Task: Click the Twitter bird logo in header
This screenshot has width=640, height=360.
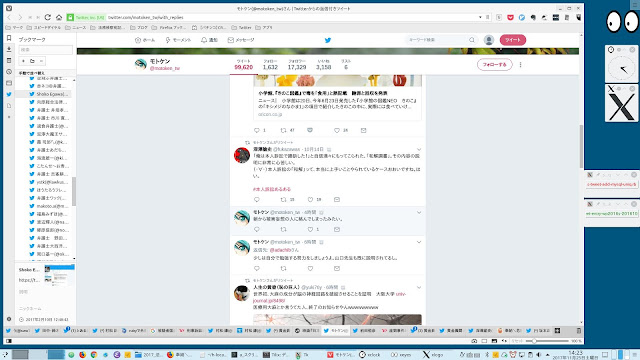Action: [328, 40]
